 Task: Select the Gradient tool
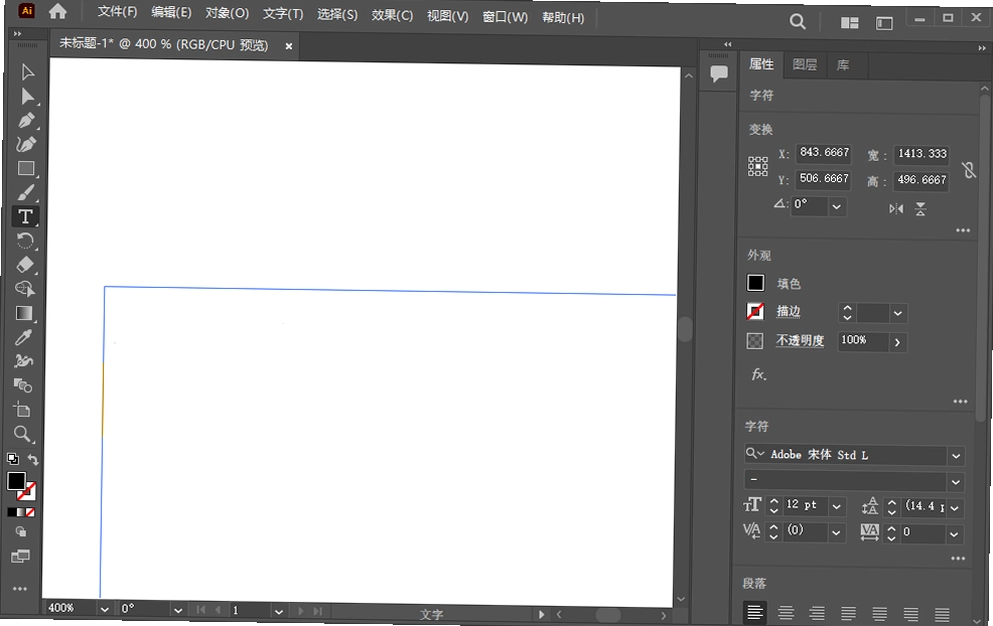pyautogui.click(x=24, y=314)
